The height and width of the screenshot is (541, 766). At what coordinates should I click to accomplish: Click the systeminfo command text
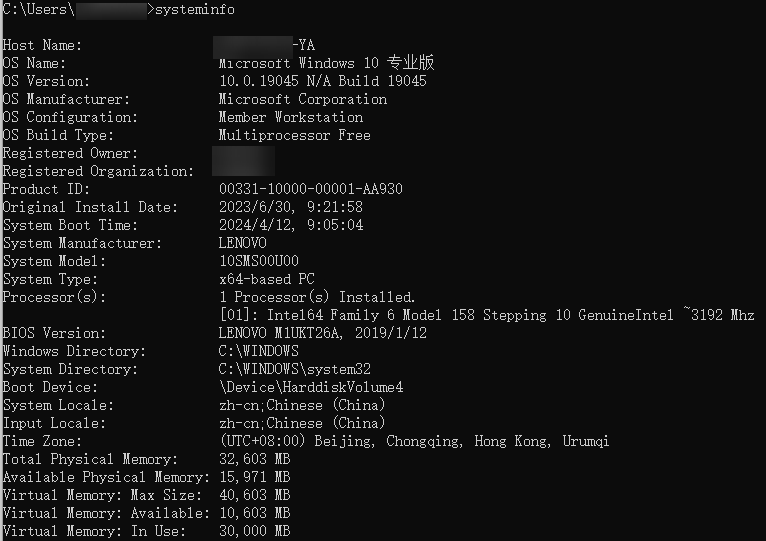click(x=195, y=9)
